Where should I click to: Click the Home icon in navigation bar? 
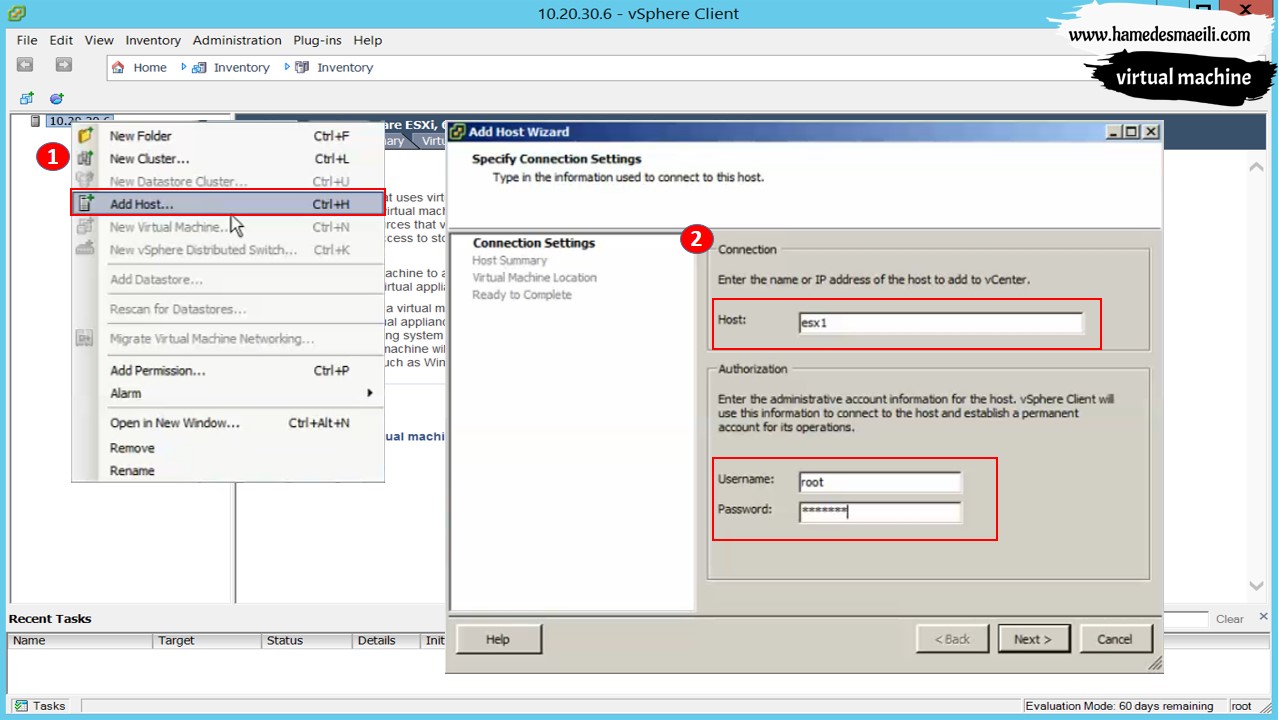[x=119, y=67]
